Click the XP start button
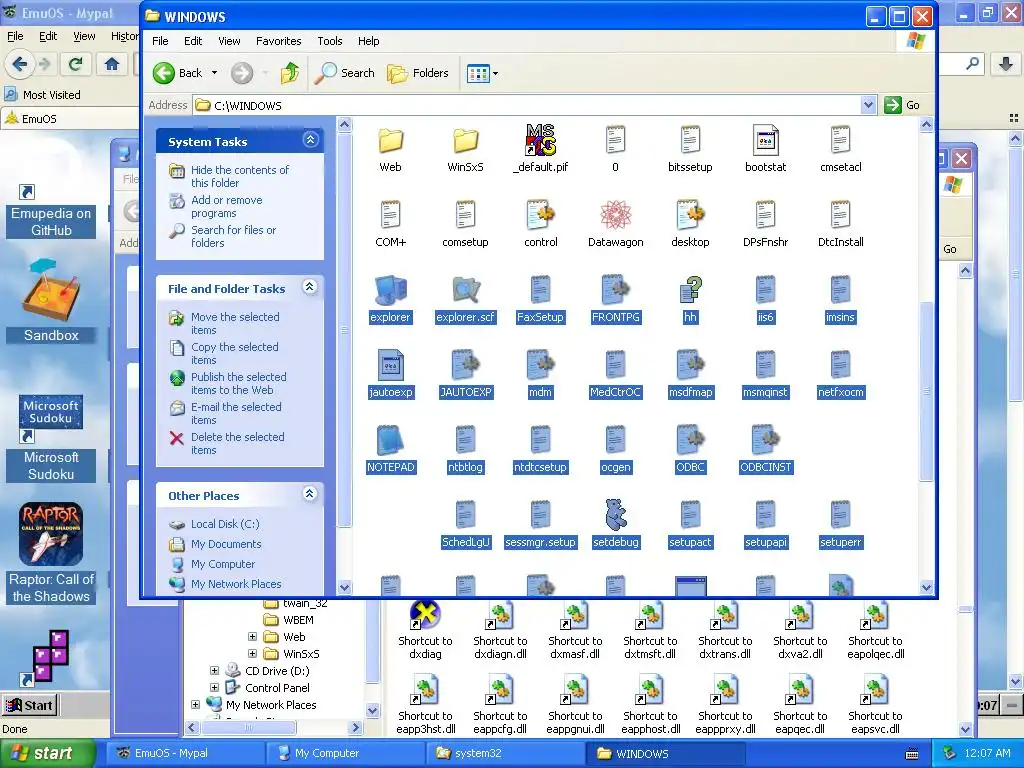The width and height of the screenshot is (1024, 768). (x=46, y=753)
